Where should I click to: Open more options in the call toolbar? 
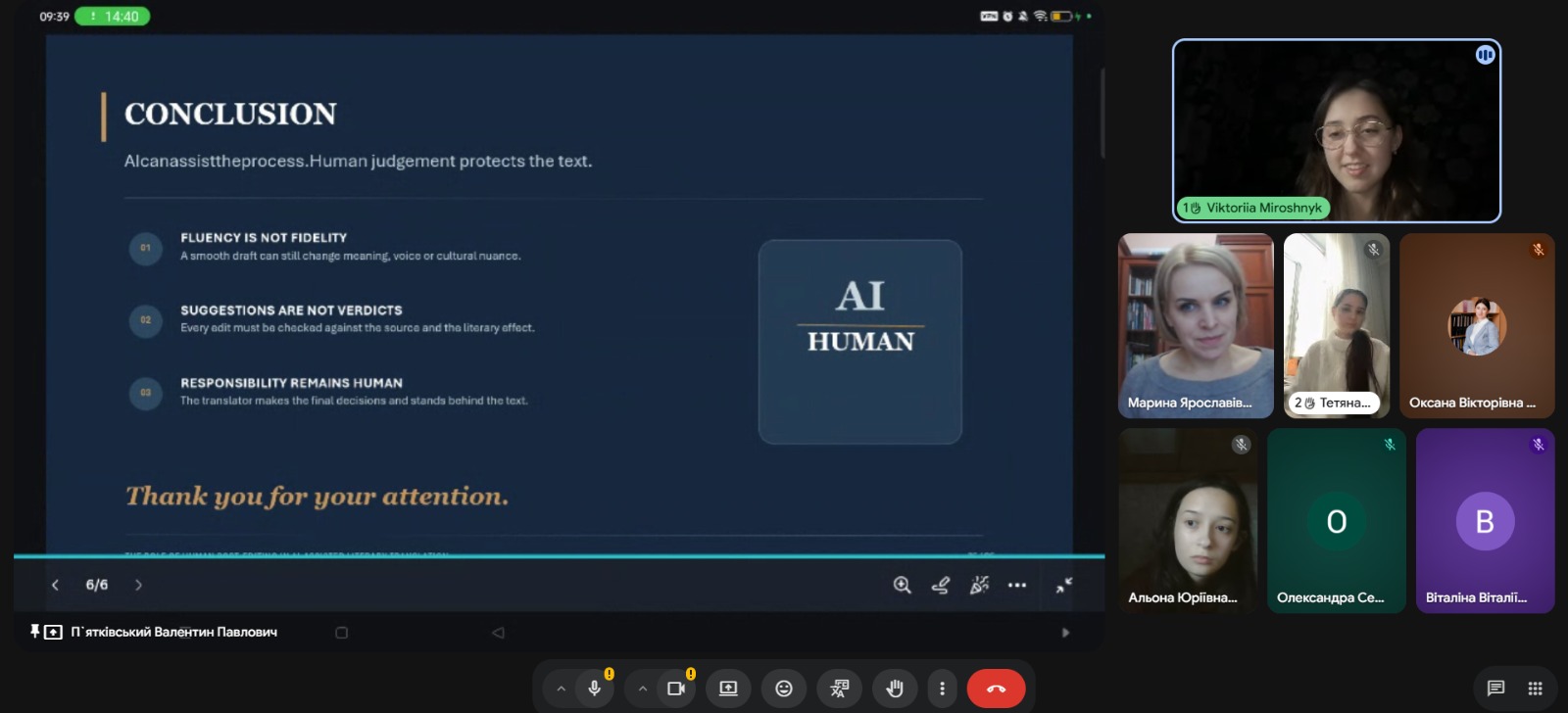point(942,689)
